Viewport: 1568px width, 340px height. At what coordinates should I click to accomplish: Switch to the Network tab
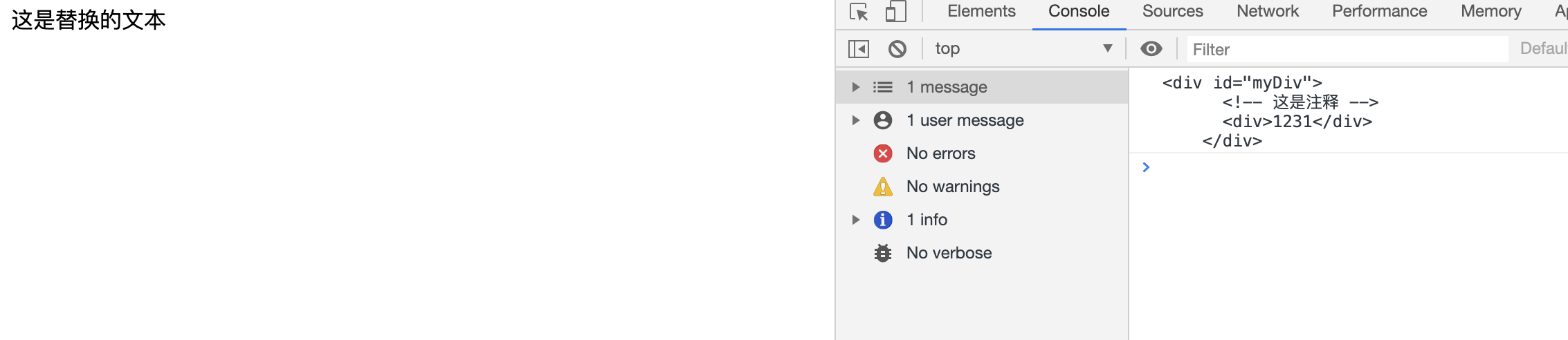(x=1268, y=11)
